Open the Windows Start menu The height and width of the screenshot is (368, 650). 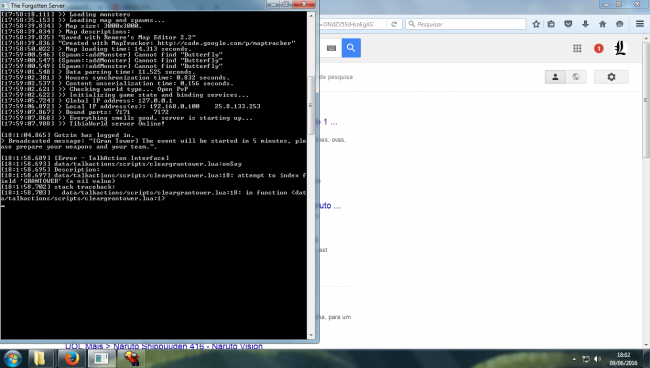point(13,358)
